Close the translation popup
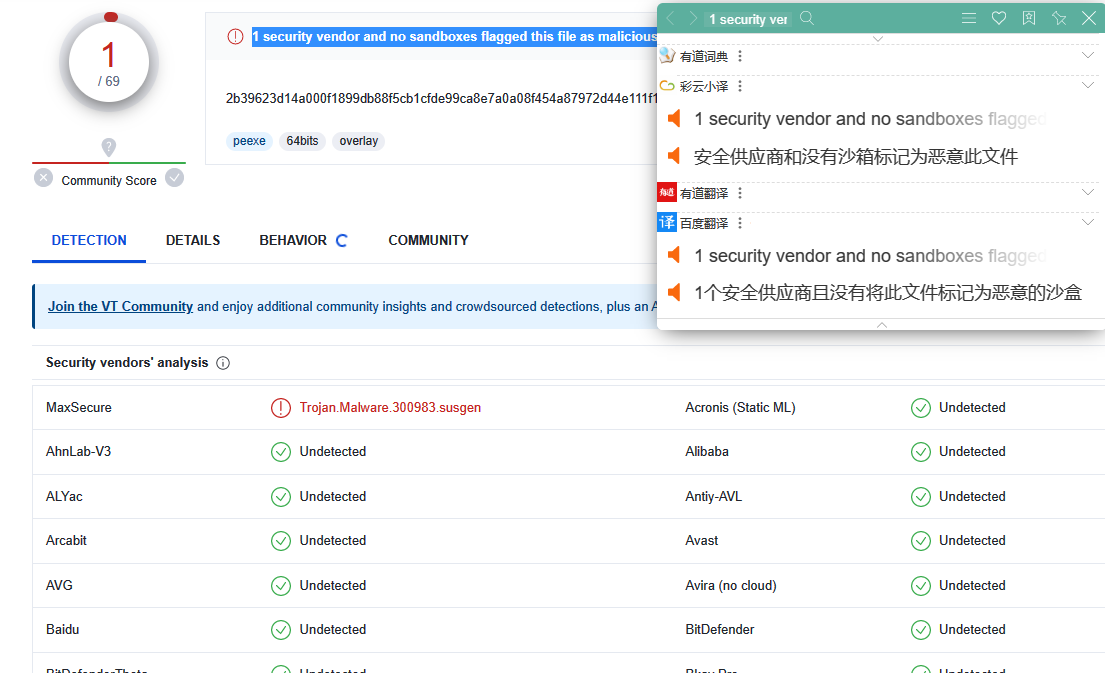The height and width of the screenshot is (673, 1105). 1089,18
